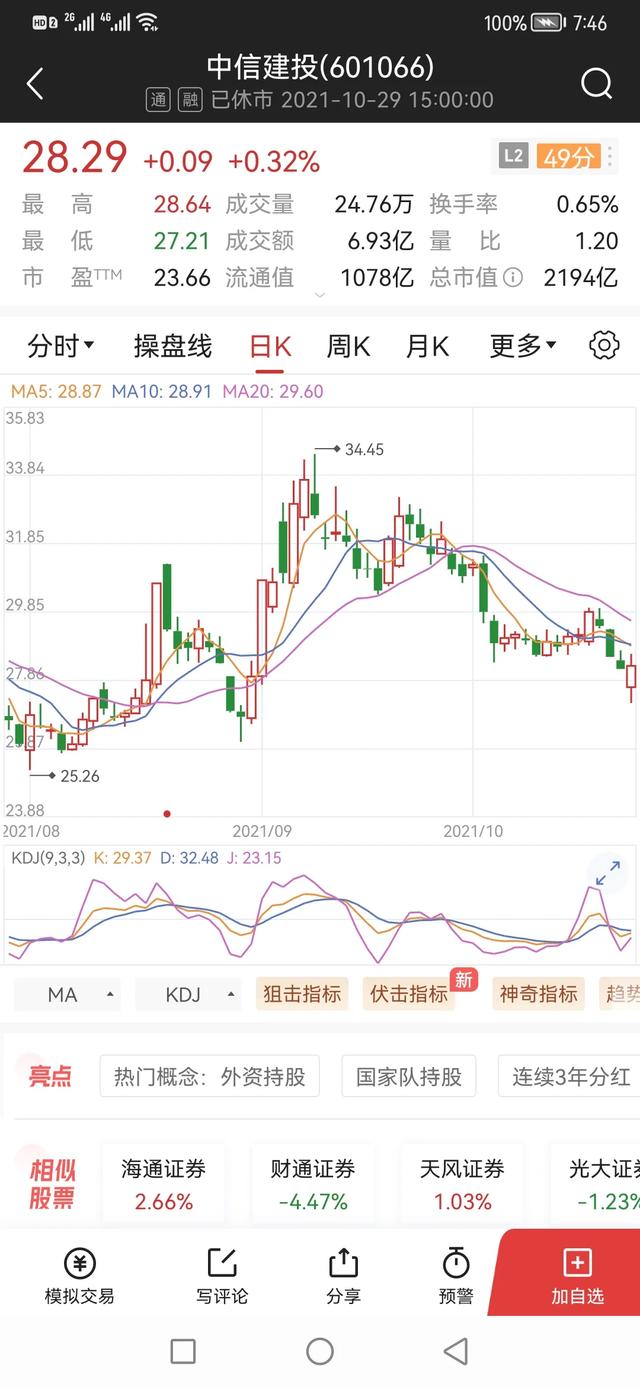Expand quote details with small chevron

[x=320, y=296]
